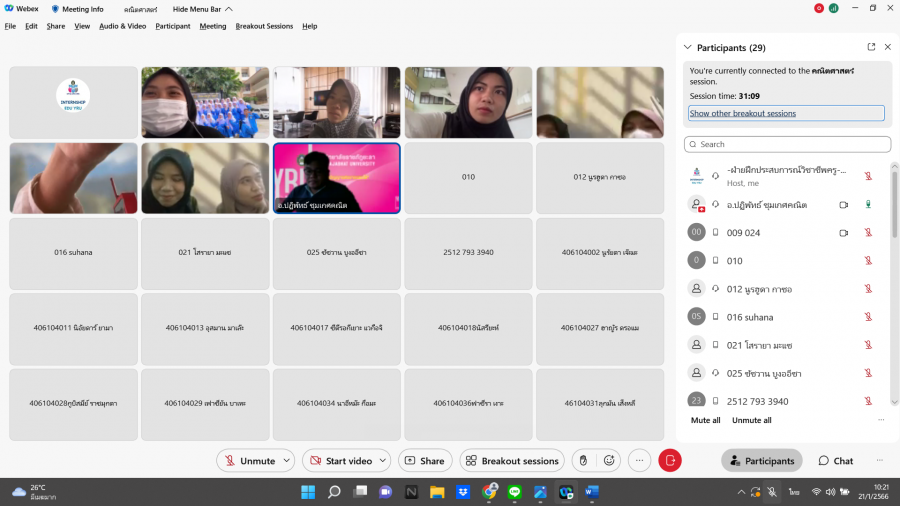Viewport: 900px width, 506px height.
Task: Open the emoji reactions picker
Action: [x=609, y=461]
